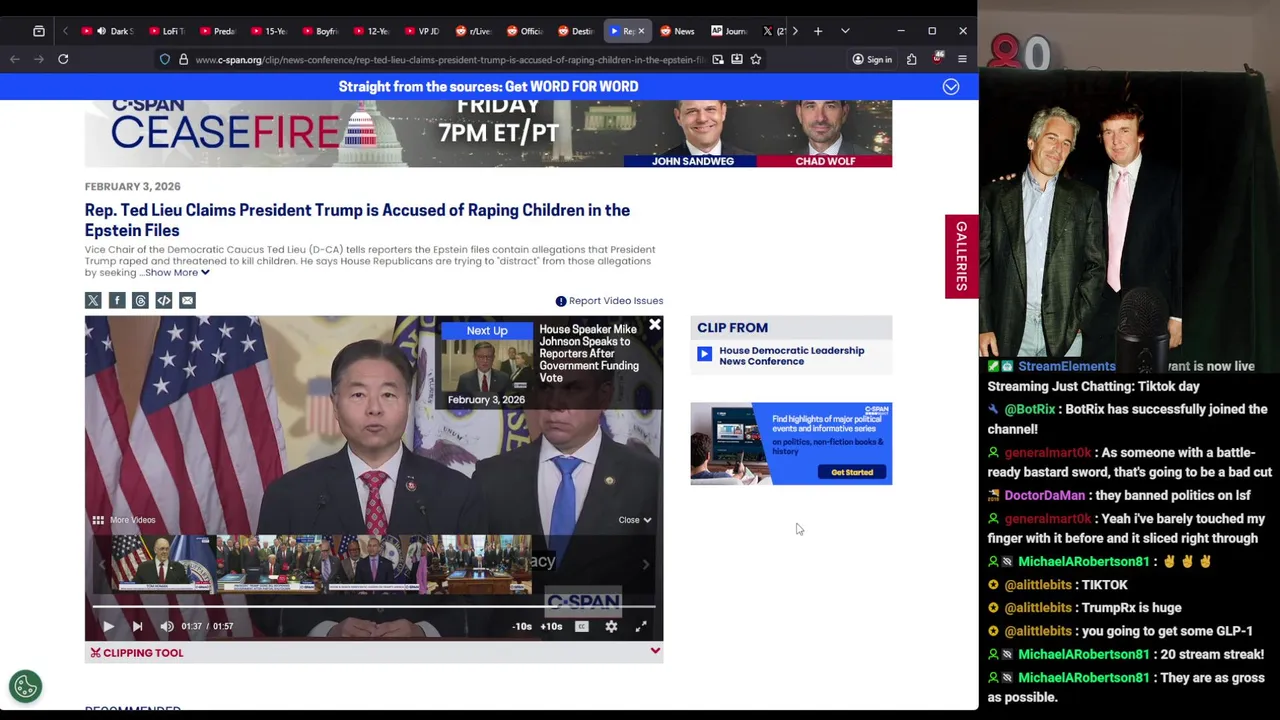Click the c-span.org address bar
This screenshot has width=1280, height=720.
449,60
